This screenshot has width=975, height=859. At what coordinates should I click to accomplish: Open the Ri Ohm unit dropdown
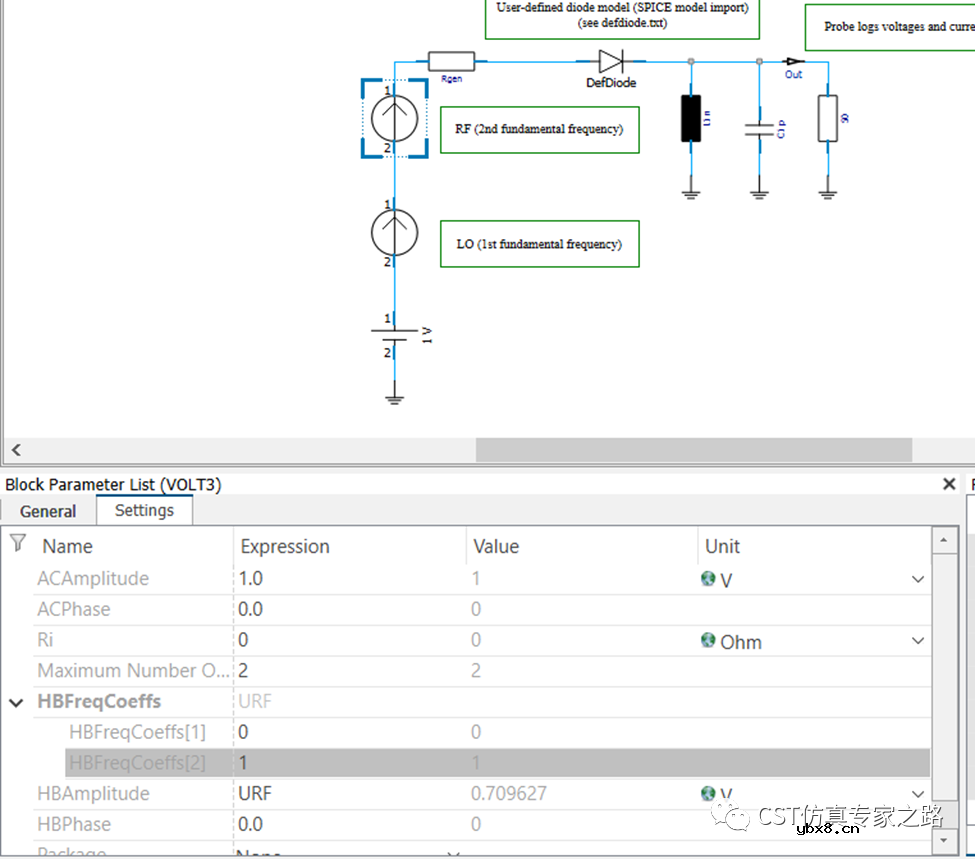coord(917,641)
